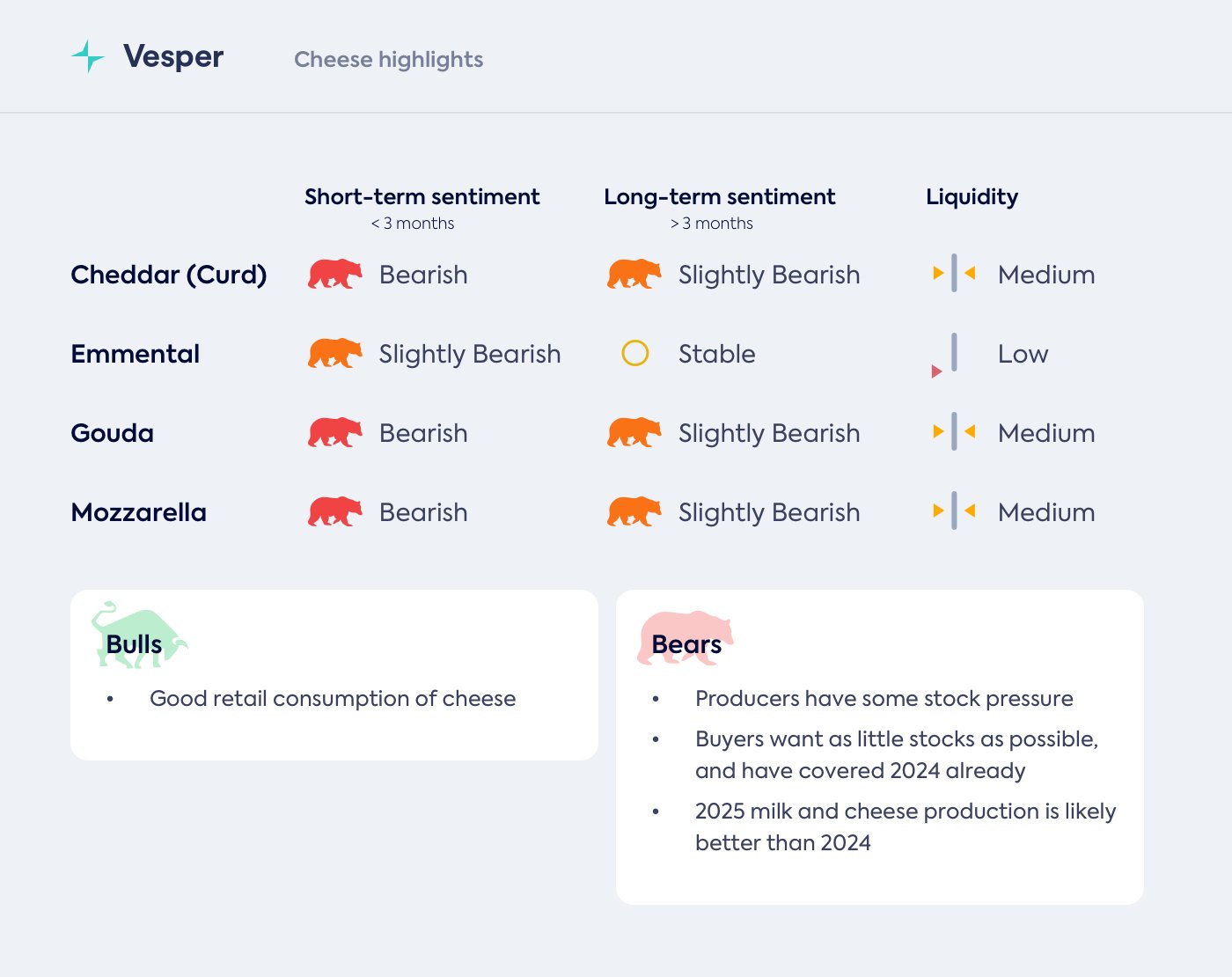Select the Long-term sentiment column header
Viewport: 1232px width, 977px height.
pos(719,197)
